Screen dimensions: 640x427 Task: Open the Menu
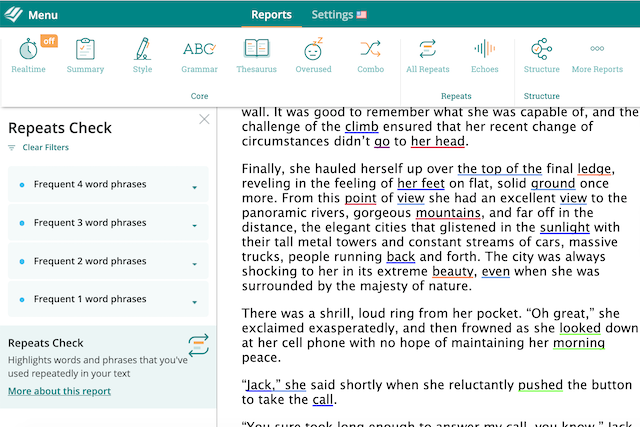coord(43,15)
